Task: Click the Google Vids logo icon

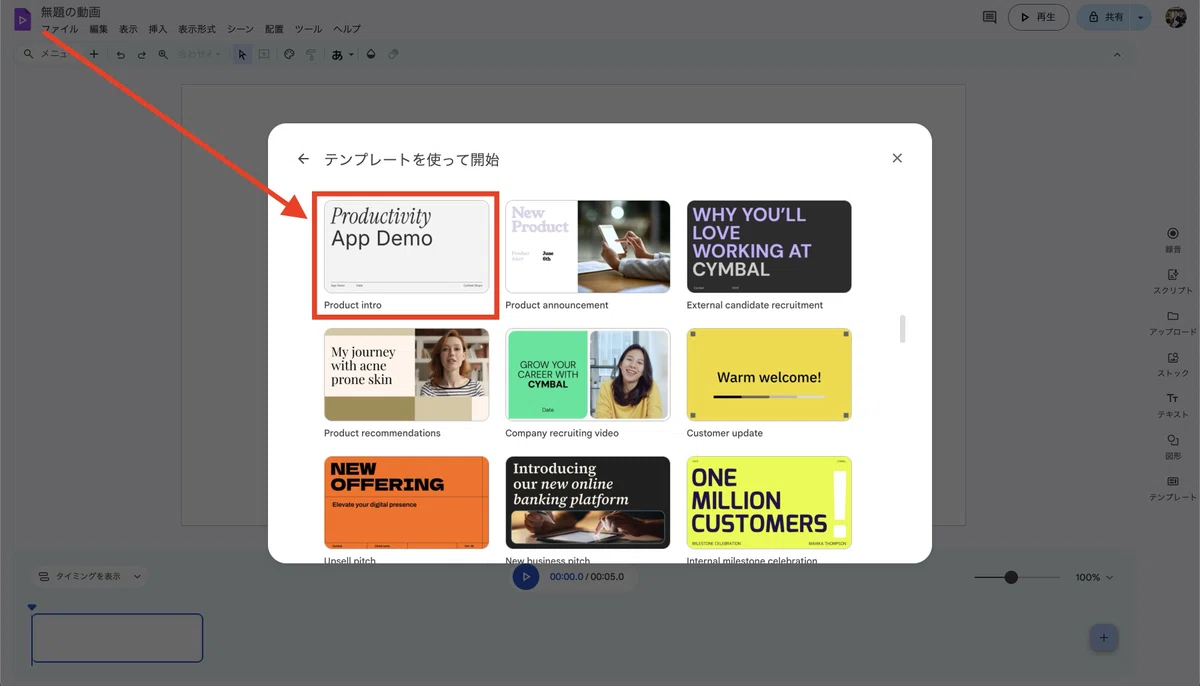Action: tap(22, 19)
